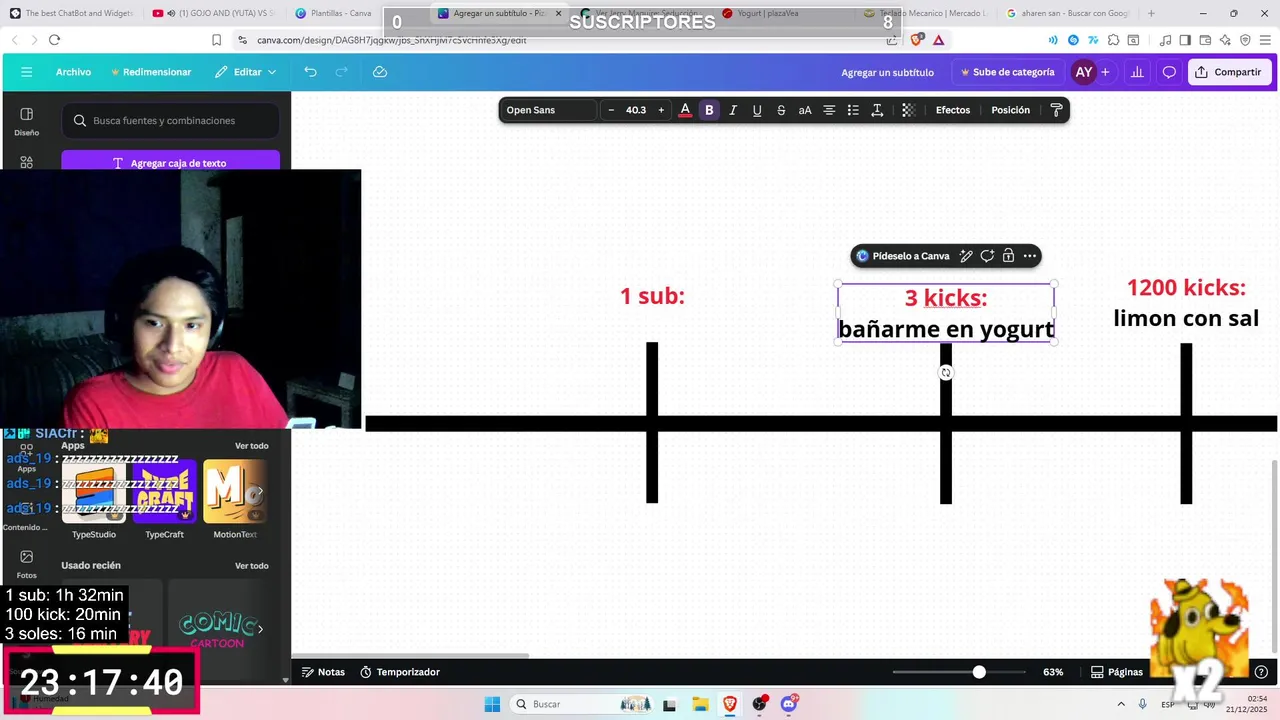
Task: Toggle bulleted list formatting
Action: (853, 110)
